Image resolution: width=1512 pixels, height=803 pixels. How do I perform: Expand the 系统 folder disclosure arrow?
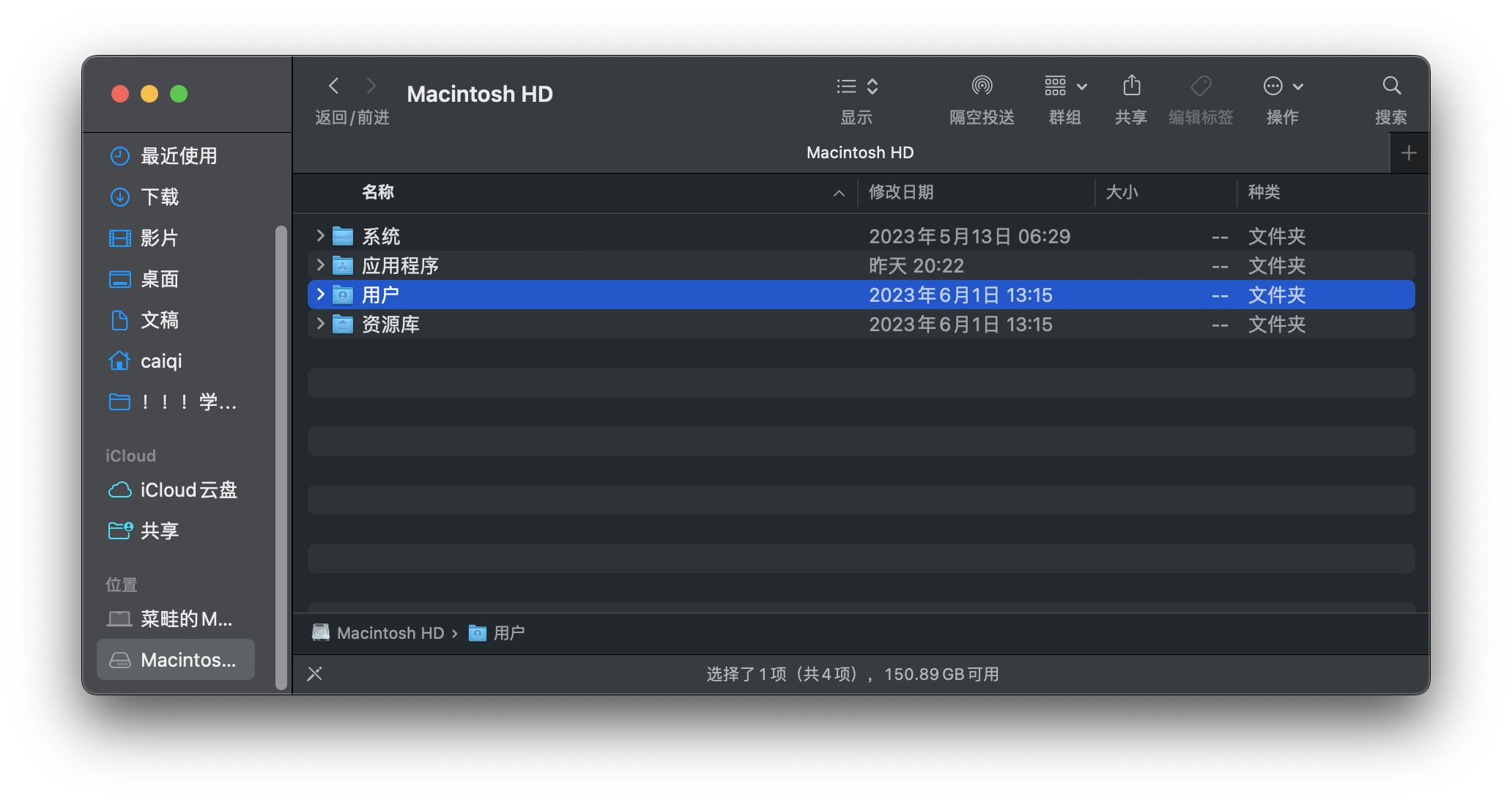click(320, 236)
